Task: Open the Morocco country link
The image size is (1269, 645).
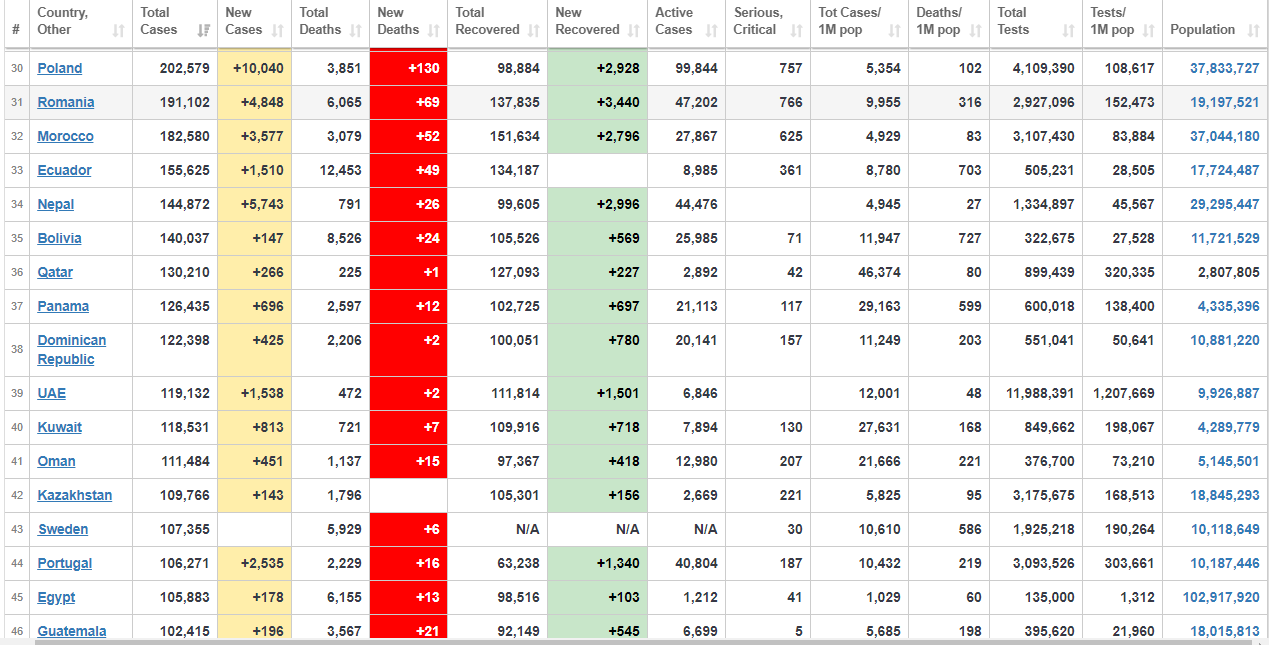Action: [x=65, y=136]
